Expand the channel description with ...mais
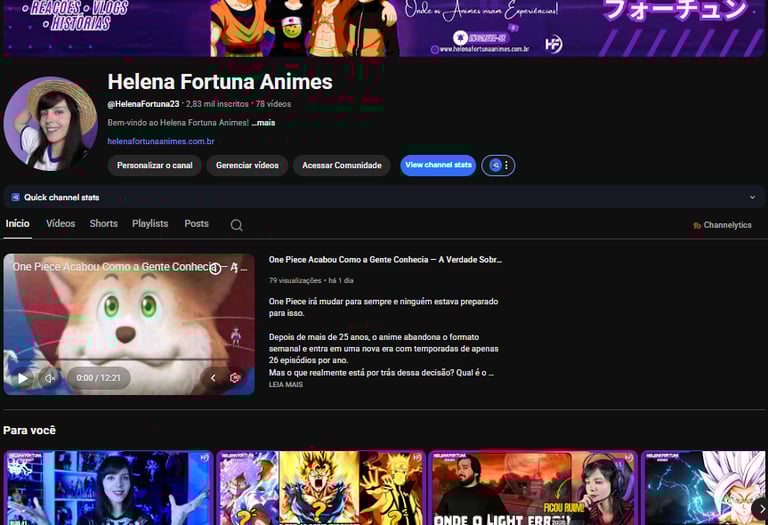The height and width of the screenshot is (525, 768). tap(264, 123)
